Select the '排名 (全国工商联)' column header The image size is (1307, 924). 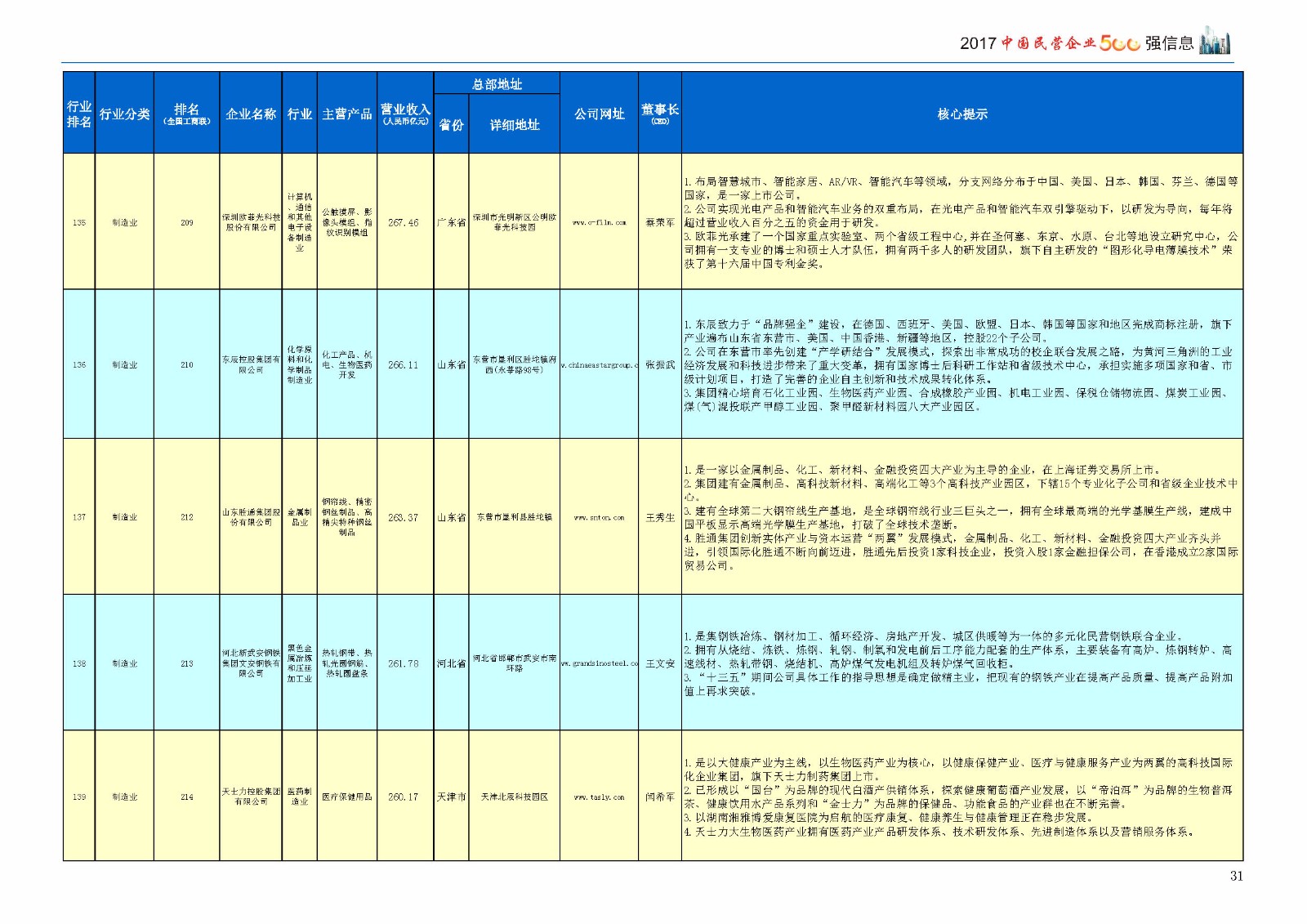click(187, 114)
